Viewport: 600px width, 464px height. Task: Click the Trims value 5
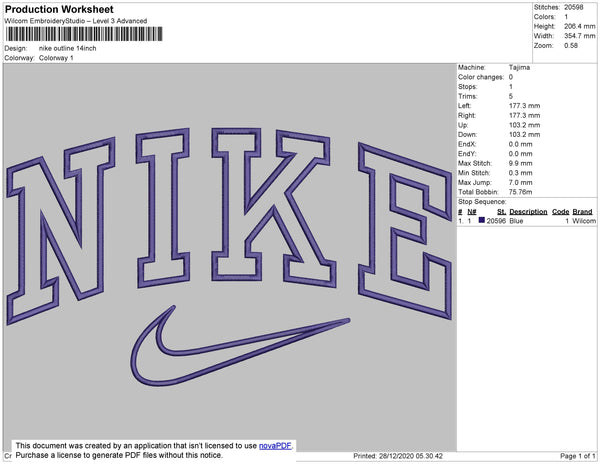point(511,96)
